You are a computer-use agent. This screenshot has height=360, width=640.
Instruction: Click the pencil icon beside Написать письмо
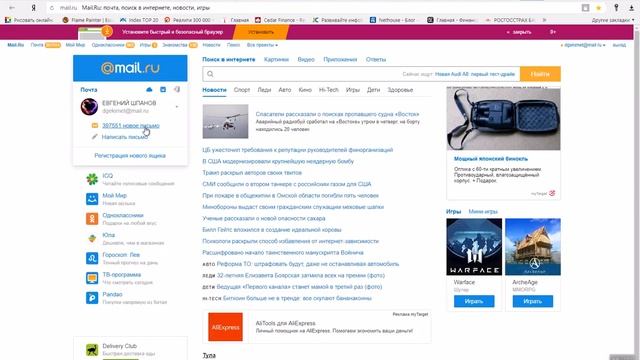point(95,137)
